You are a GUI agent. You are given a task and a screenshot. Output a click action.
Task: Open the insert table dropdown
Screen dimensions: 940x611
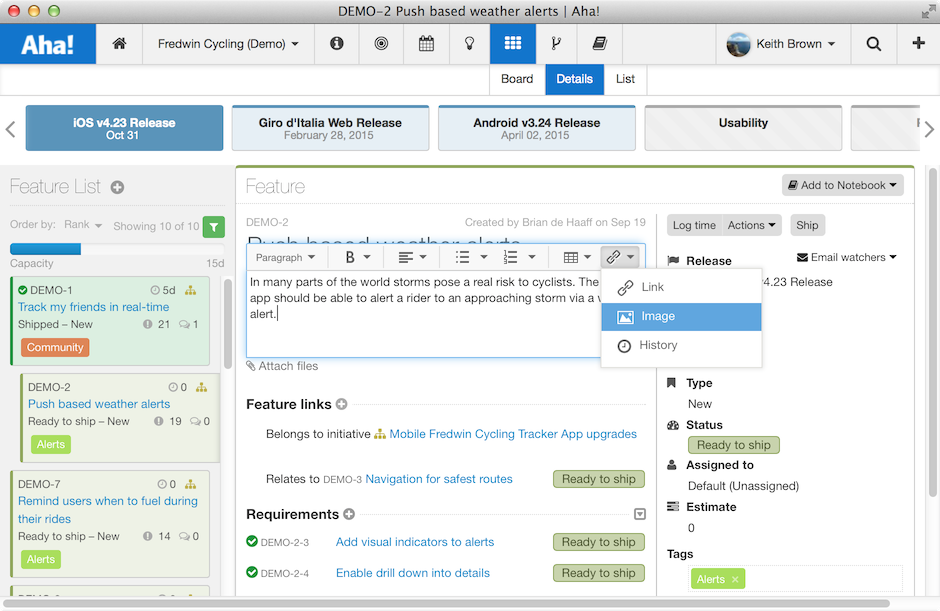577,257
